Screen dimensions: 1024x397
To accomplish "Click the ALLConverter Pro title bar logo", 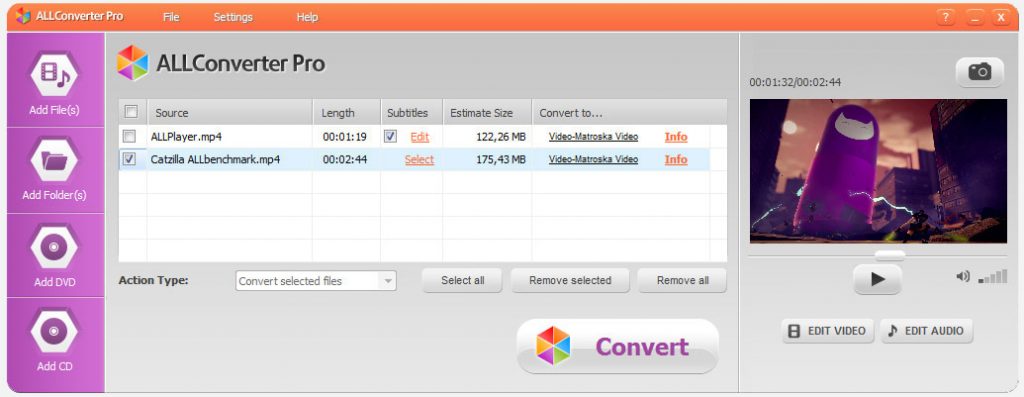I will pyautogui.click(x=23, y=16).
